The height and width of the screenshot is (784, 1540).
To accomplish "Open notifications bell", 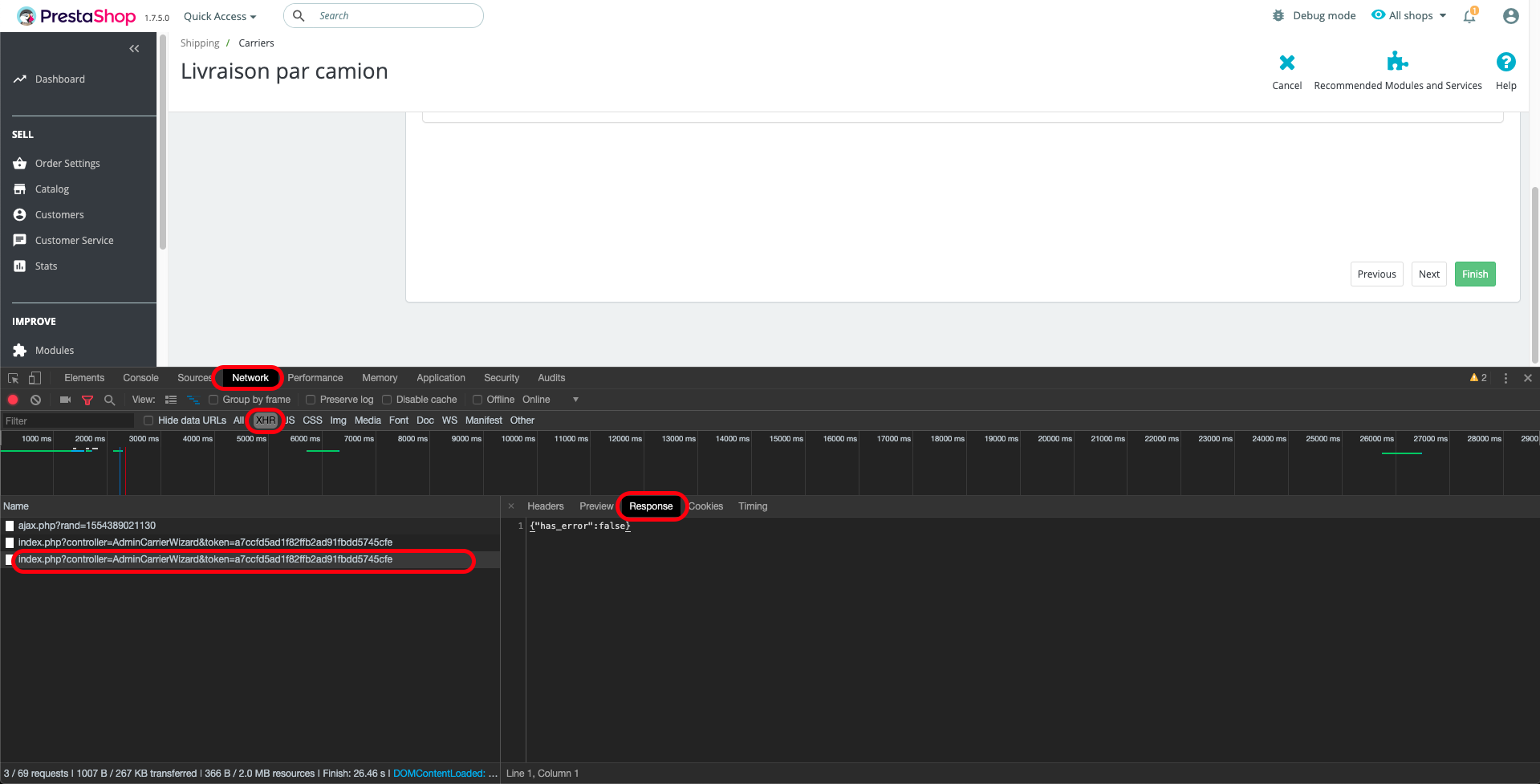I will click(1469, 16).
